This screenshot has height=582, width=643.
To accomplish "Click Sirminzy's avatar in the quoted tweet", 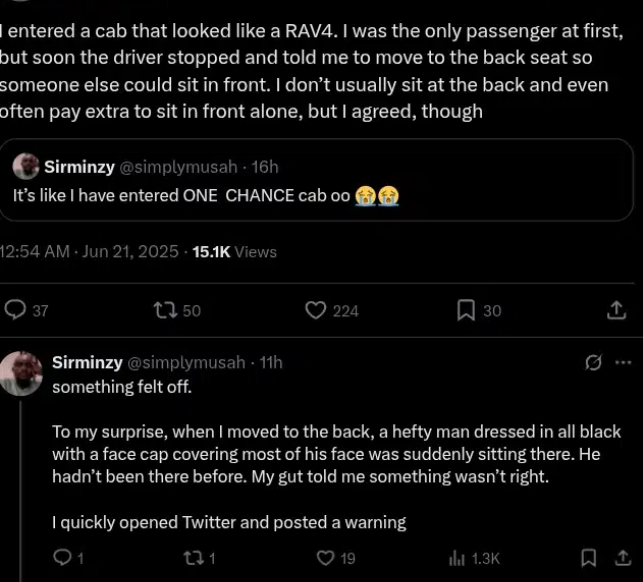I will tap(26, 167).
